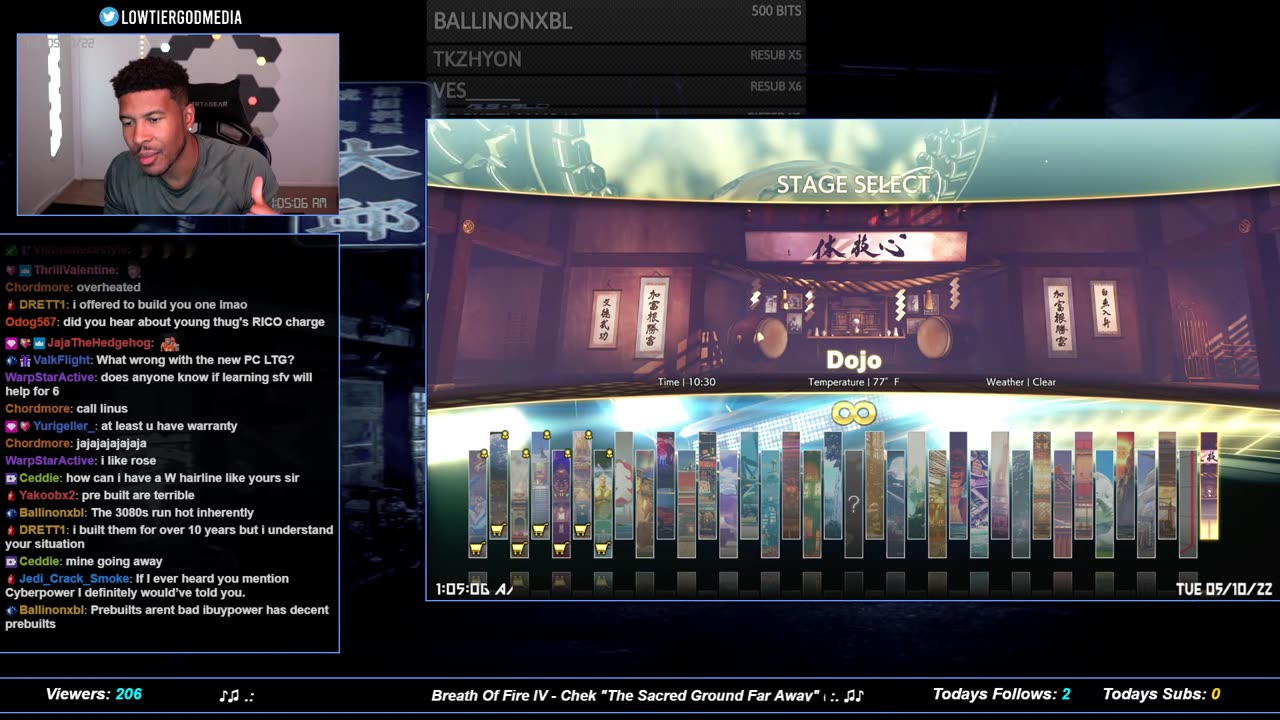
Task: Click username 'JajaTheHedgehog' in chat
Action: point(100,343)
